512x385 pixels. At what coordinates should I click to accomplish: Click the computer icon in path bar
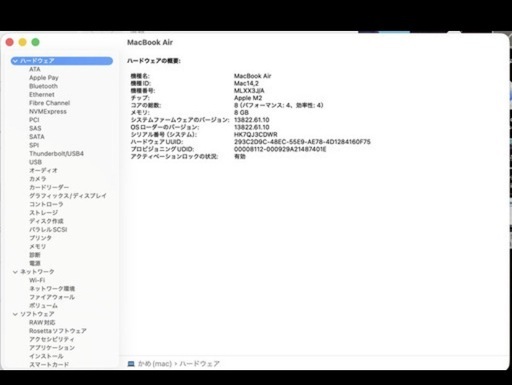click(131, 364)
